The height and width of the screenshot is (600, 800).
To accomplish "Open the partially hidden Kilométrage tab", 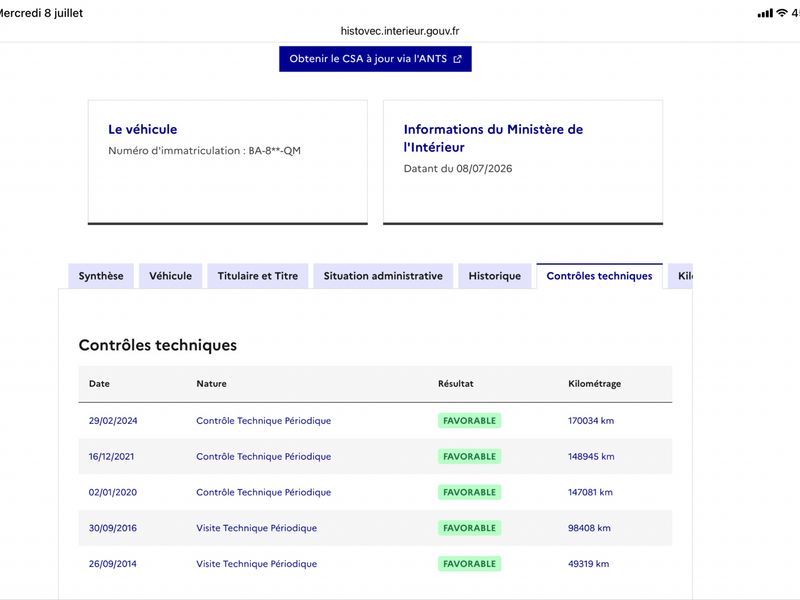I will (681, 276).
